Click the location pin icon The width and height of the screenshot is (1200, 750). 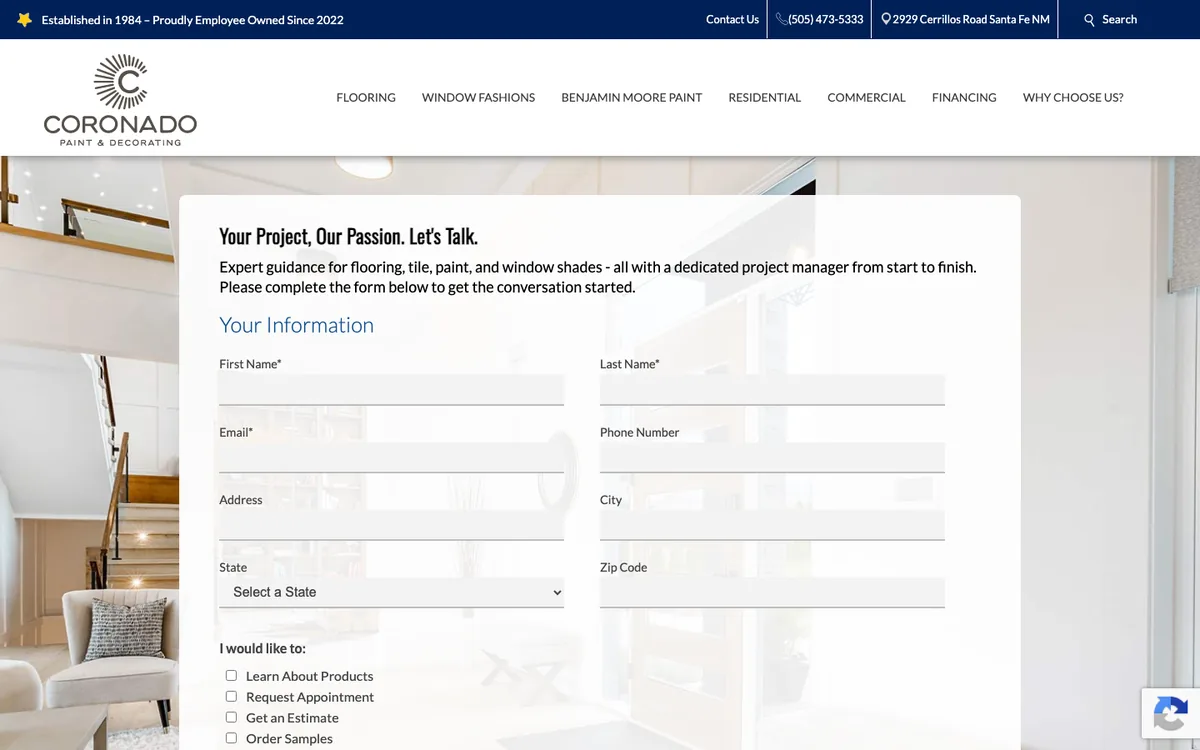click(886, 19)
